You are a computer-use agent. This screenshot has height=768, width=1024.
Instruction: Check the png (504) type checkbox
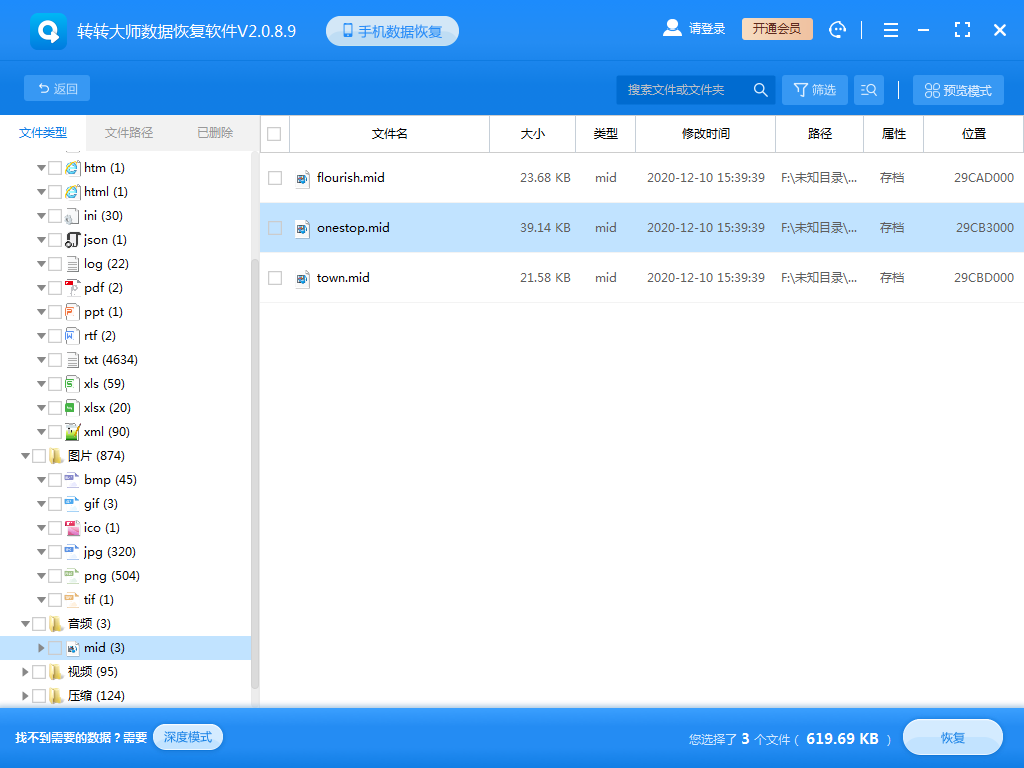pos(56,575)
